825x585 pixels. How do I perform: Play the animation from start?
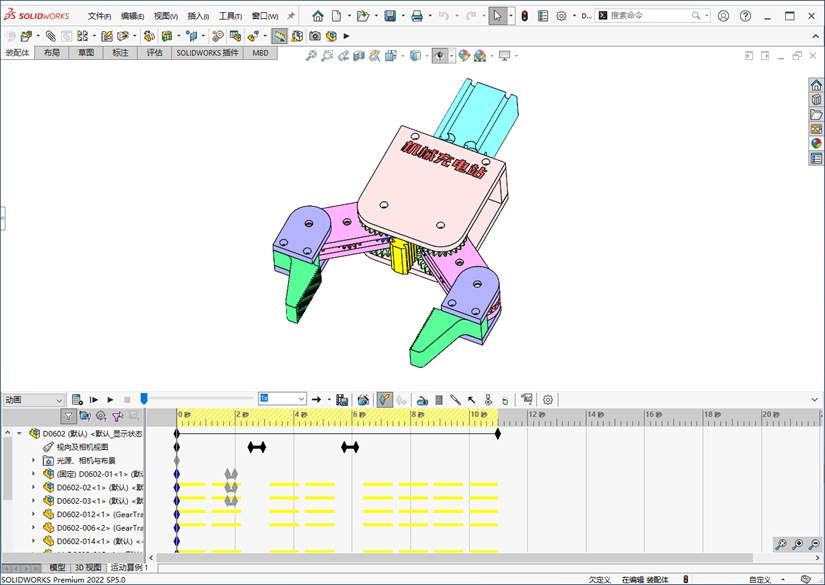pos(93,399)
